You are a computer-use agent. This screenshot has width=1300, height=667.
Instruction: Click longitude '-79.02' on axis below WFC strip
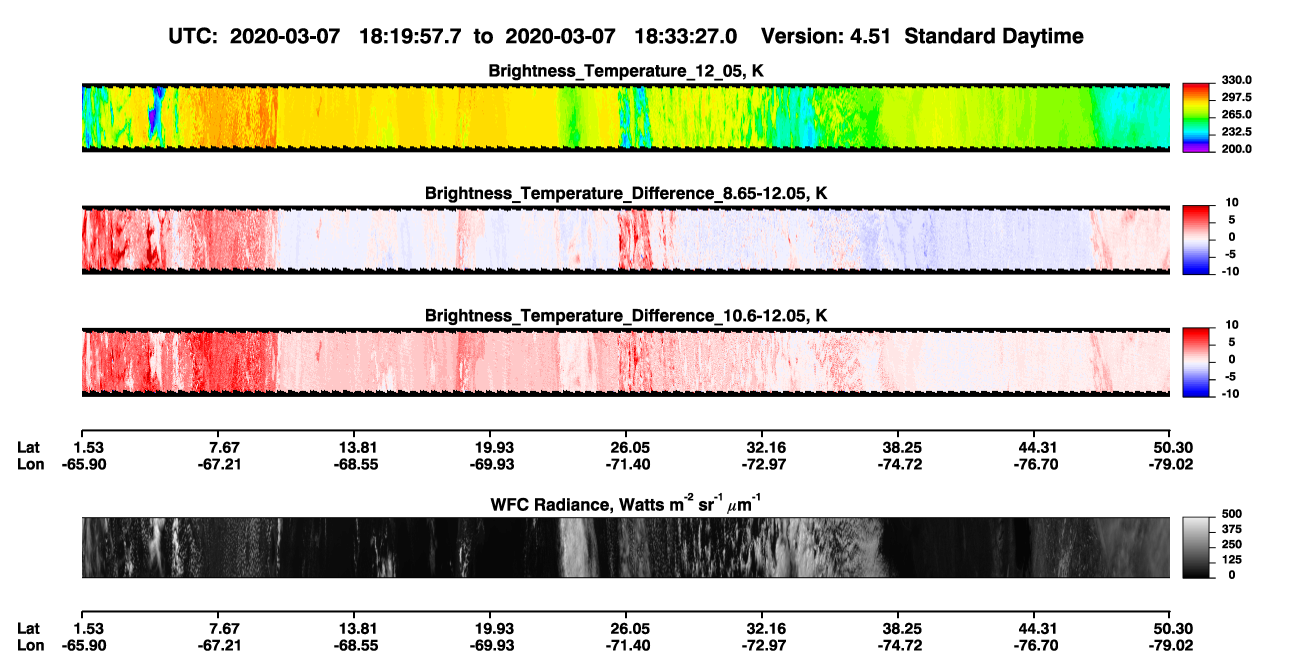click(1171, 646)
